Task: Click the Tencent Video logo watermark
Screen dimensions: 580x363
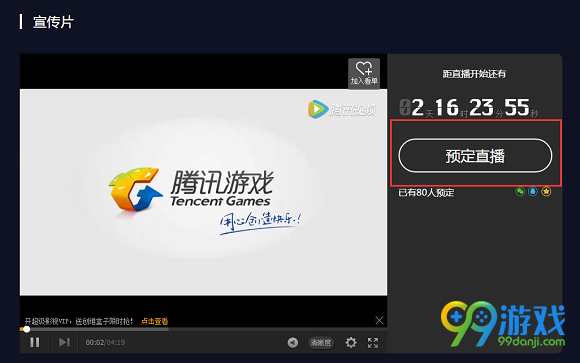Action: pos(342,109)
